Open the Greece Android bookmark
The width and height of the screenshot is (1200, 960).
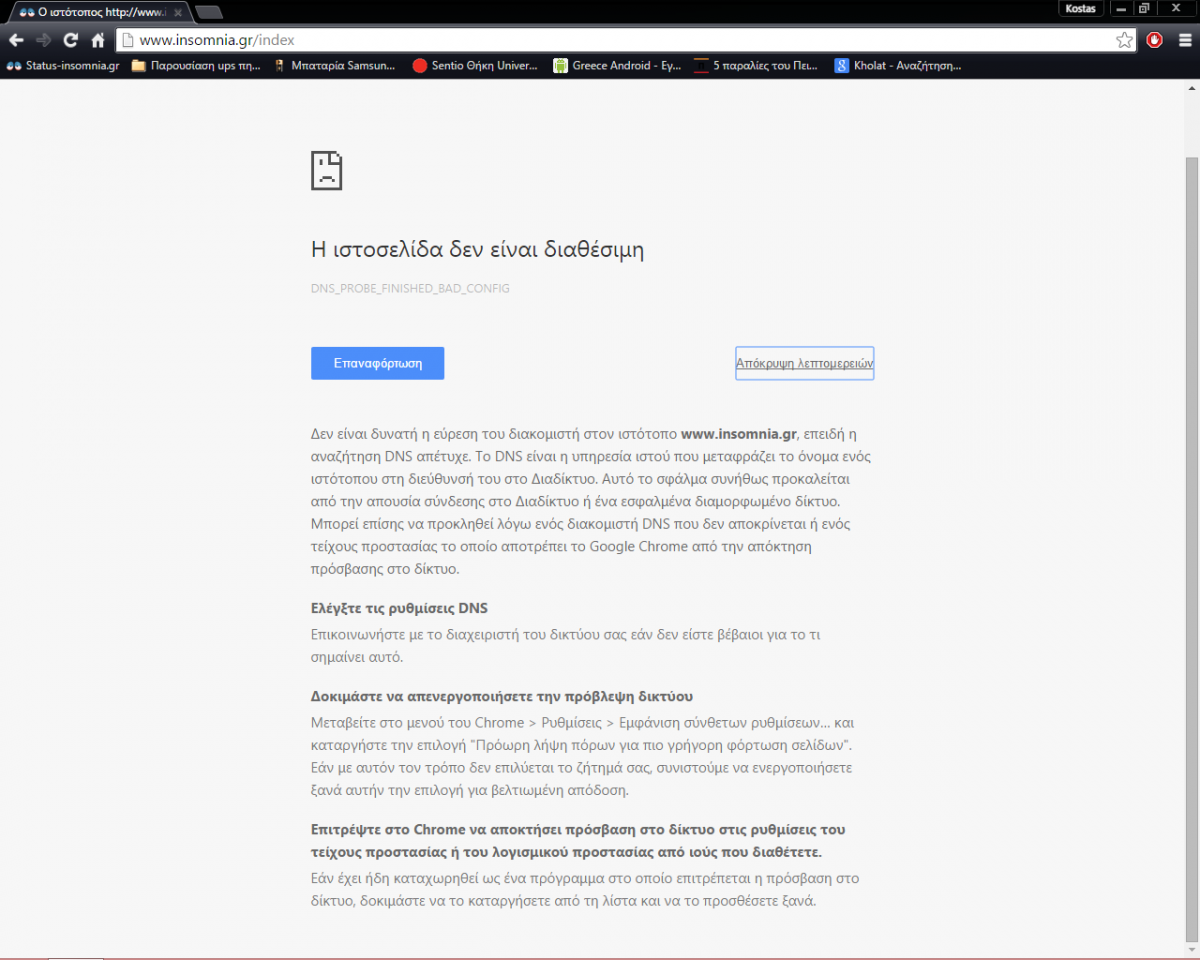point(616,66)
